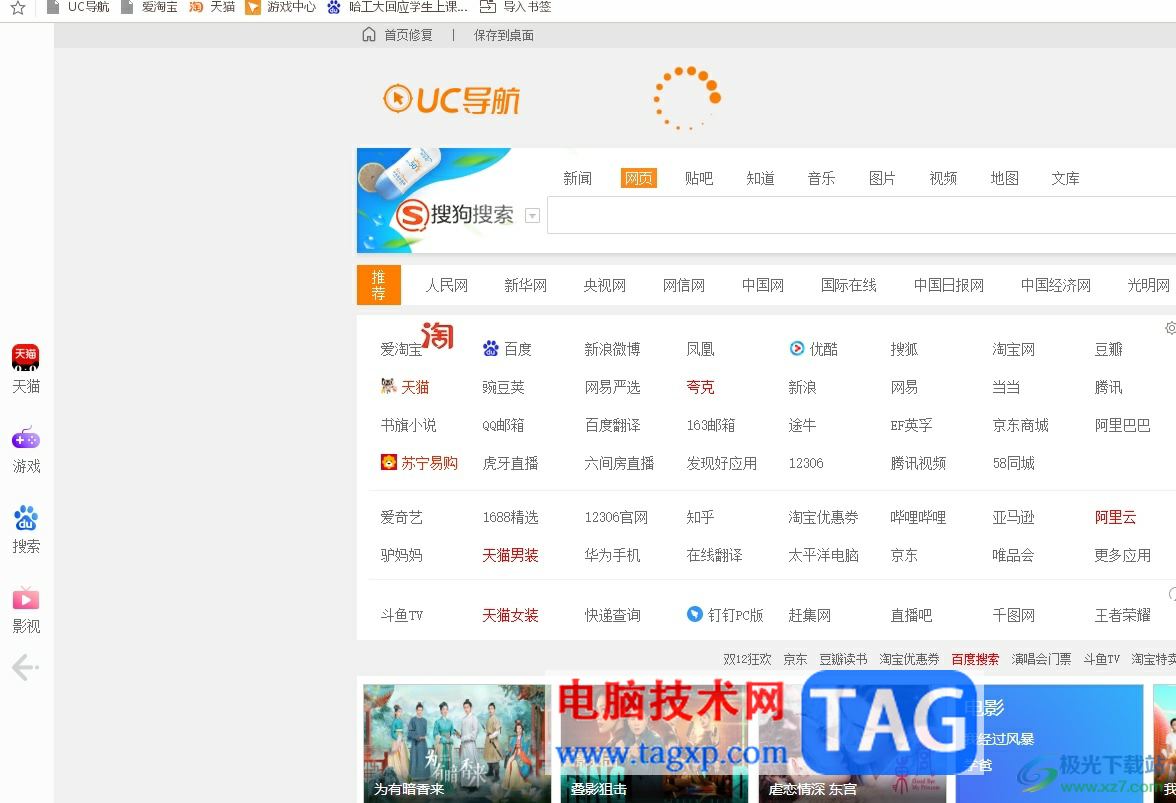Open the UC导航 bookmark
This screenshot has width=1176, height=803.
coord(78,7)
